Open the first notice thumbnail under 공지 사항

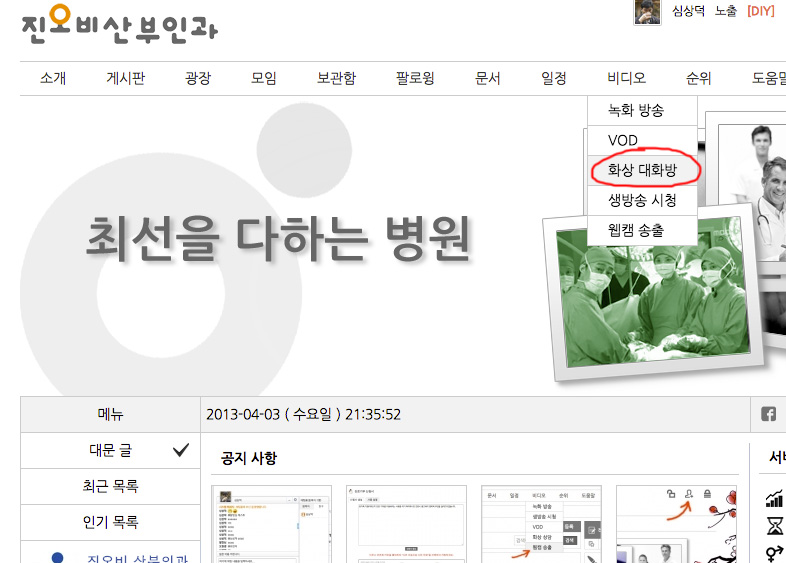[x=271, y=525]
